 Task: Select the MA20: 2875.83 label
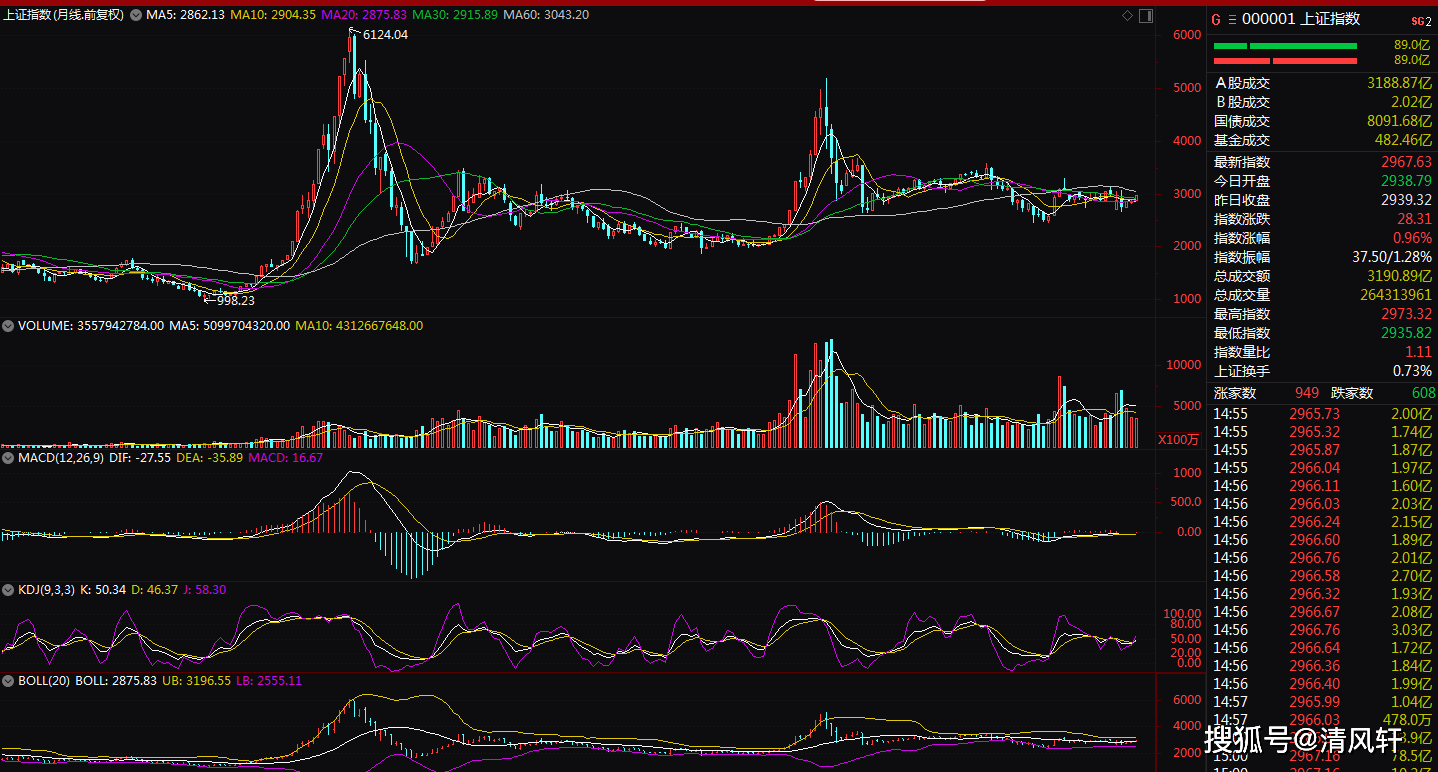tap(364, 15)
